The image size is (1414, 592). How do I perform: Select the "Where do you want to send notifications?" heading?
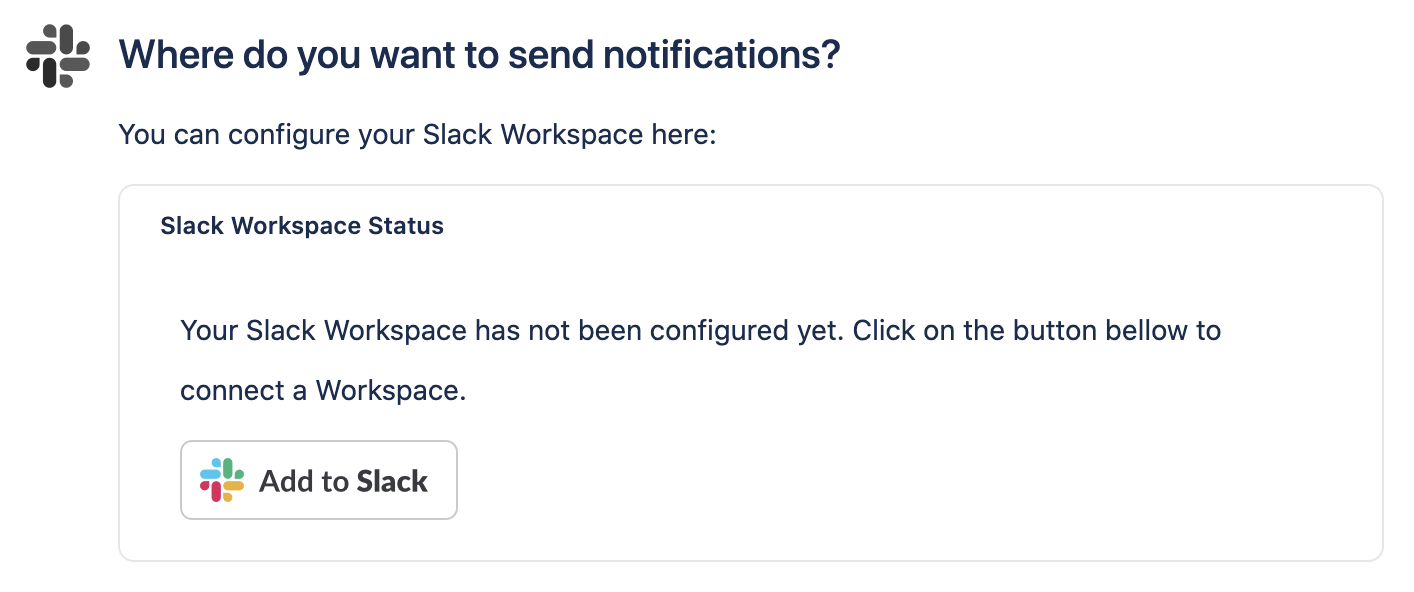point(479,56)
